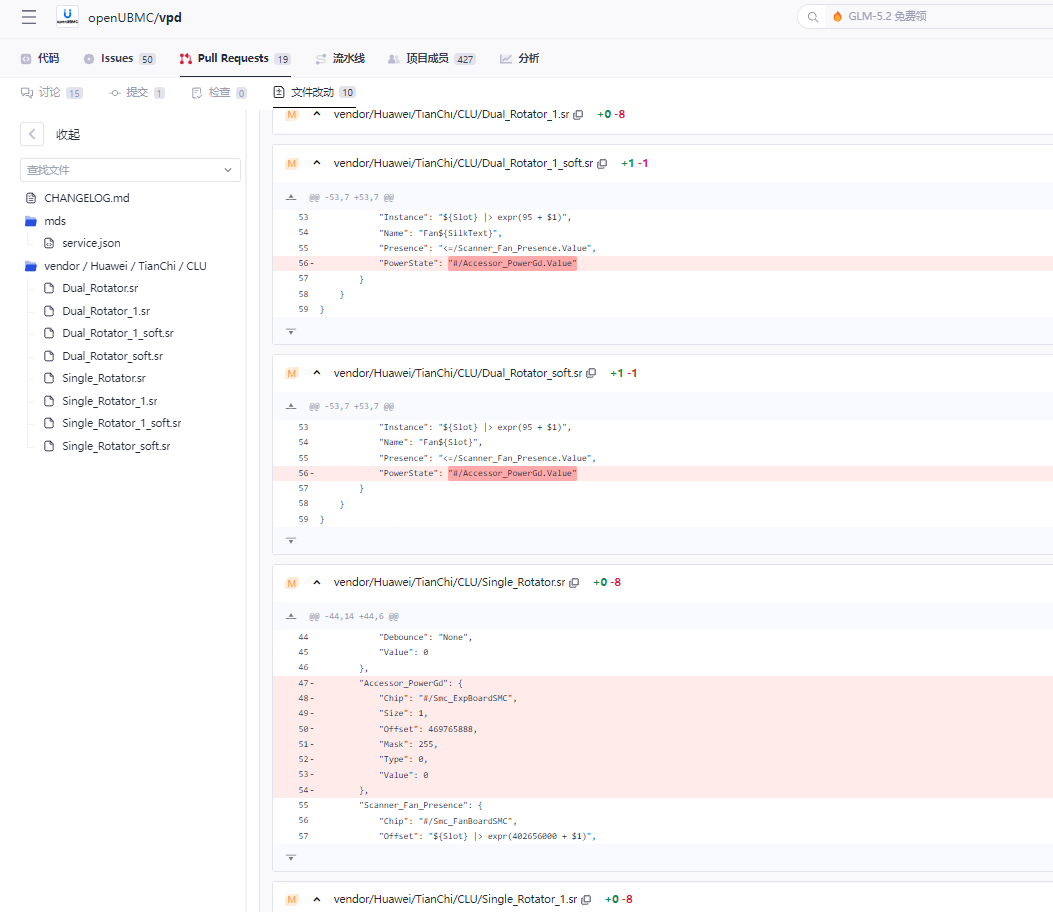Expand lines above in Dual_Rotator_soft.sr diff
Screen dimensions: 1053x912
(291, 406)
